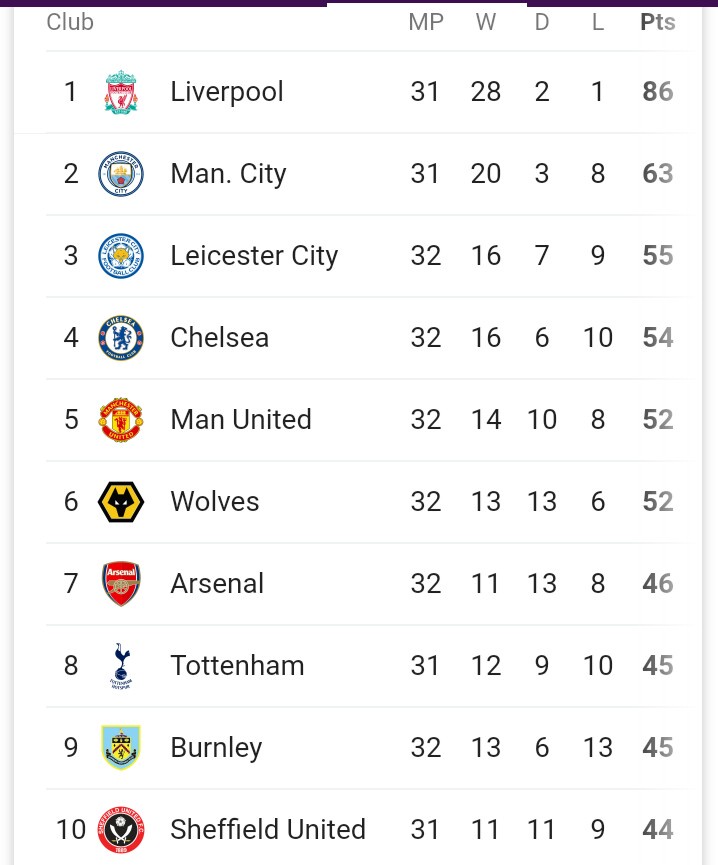Select the highlighted tab indicator at top
This screenshot has width=718, height=865.
point(427,4)
